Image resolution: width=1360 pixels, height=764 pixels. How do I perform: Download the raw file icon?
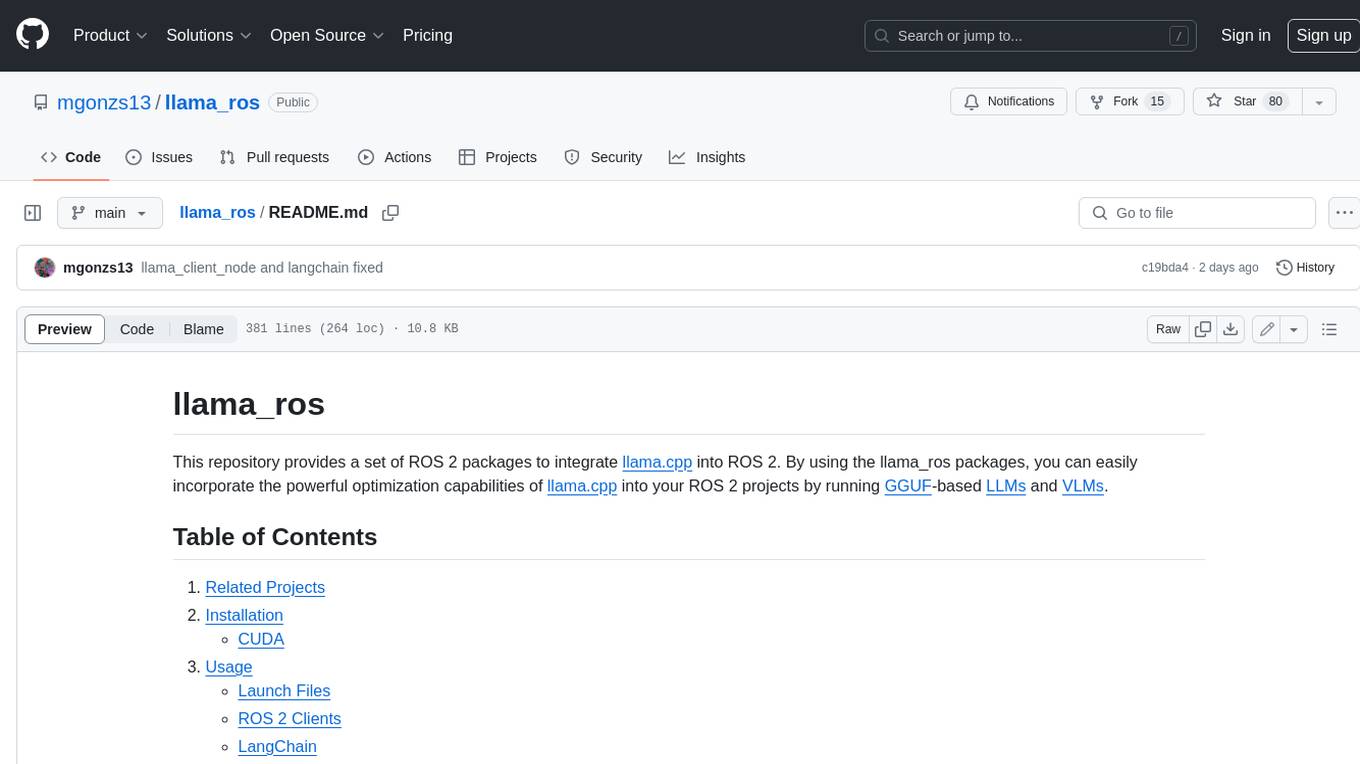1231,329
